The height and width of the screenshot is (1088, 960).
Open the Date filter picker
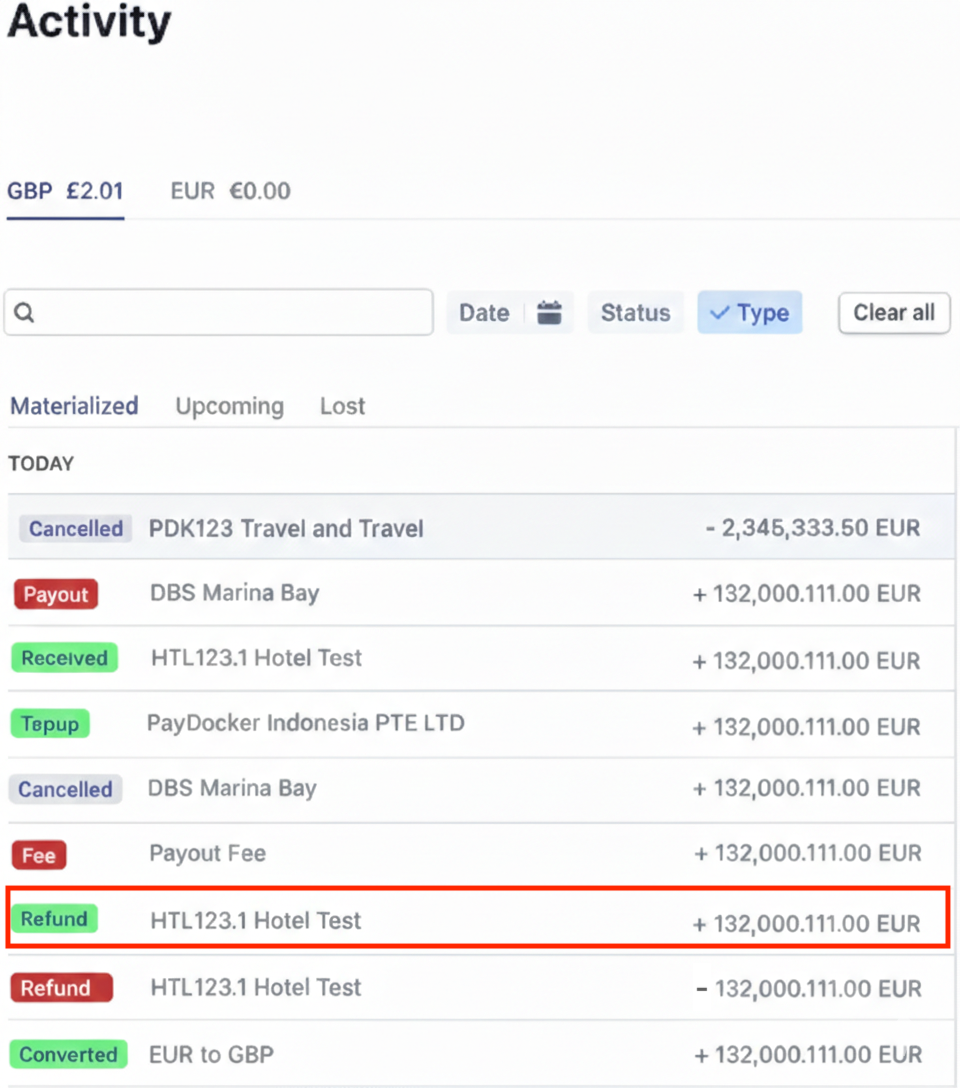(x=485, y=313)
